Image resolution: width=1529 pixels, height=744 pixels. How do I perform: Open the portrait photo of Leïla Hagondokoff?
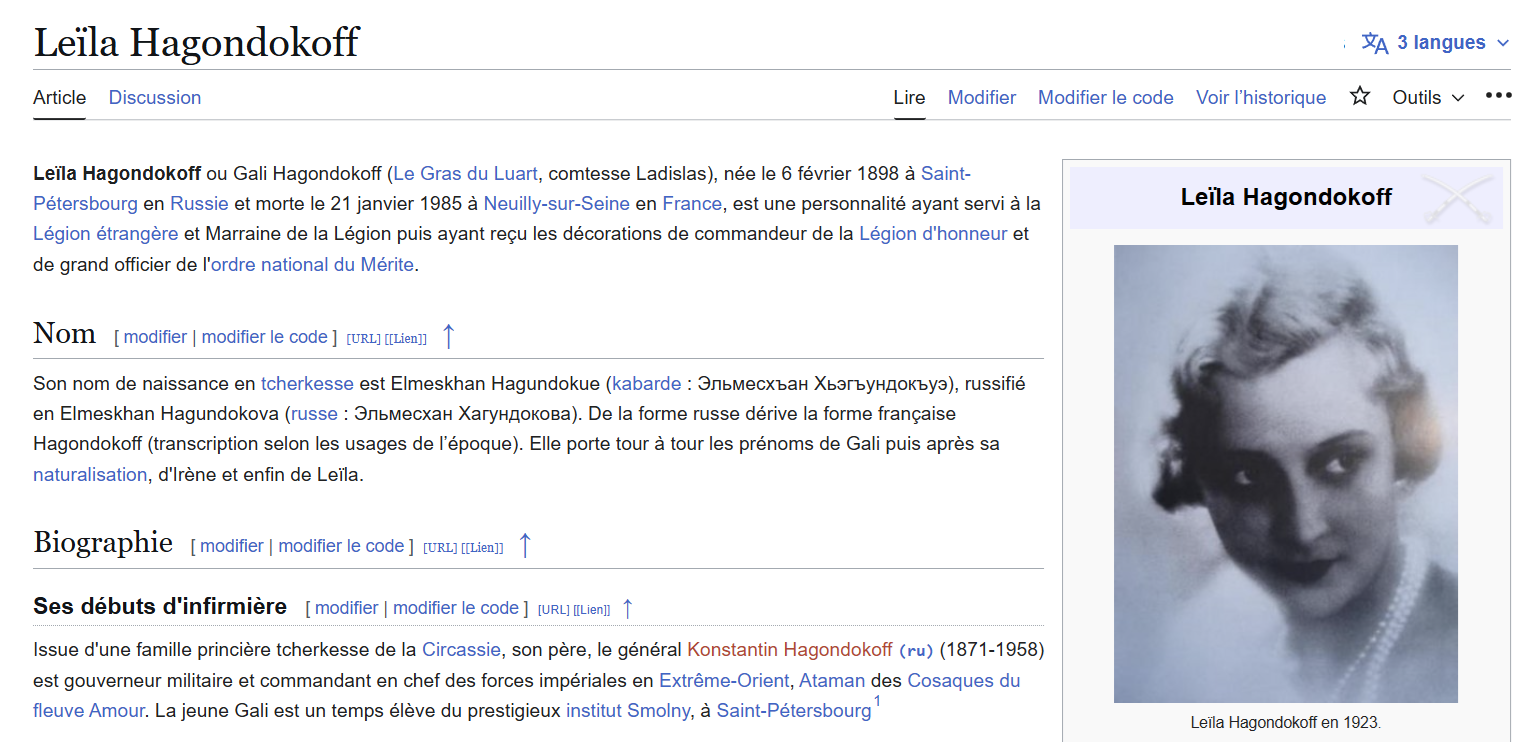(x=1285, y=474)
